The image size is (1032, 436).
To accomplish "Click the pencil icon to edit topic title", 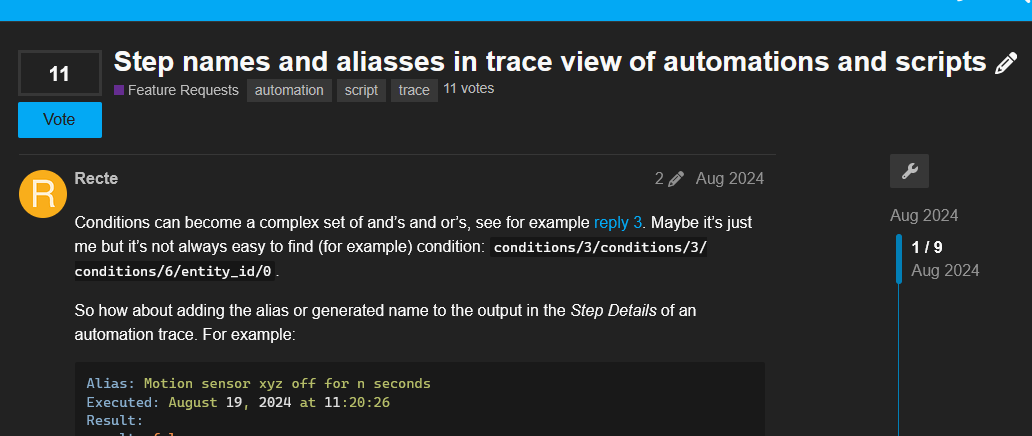I will coord(1006,63).
